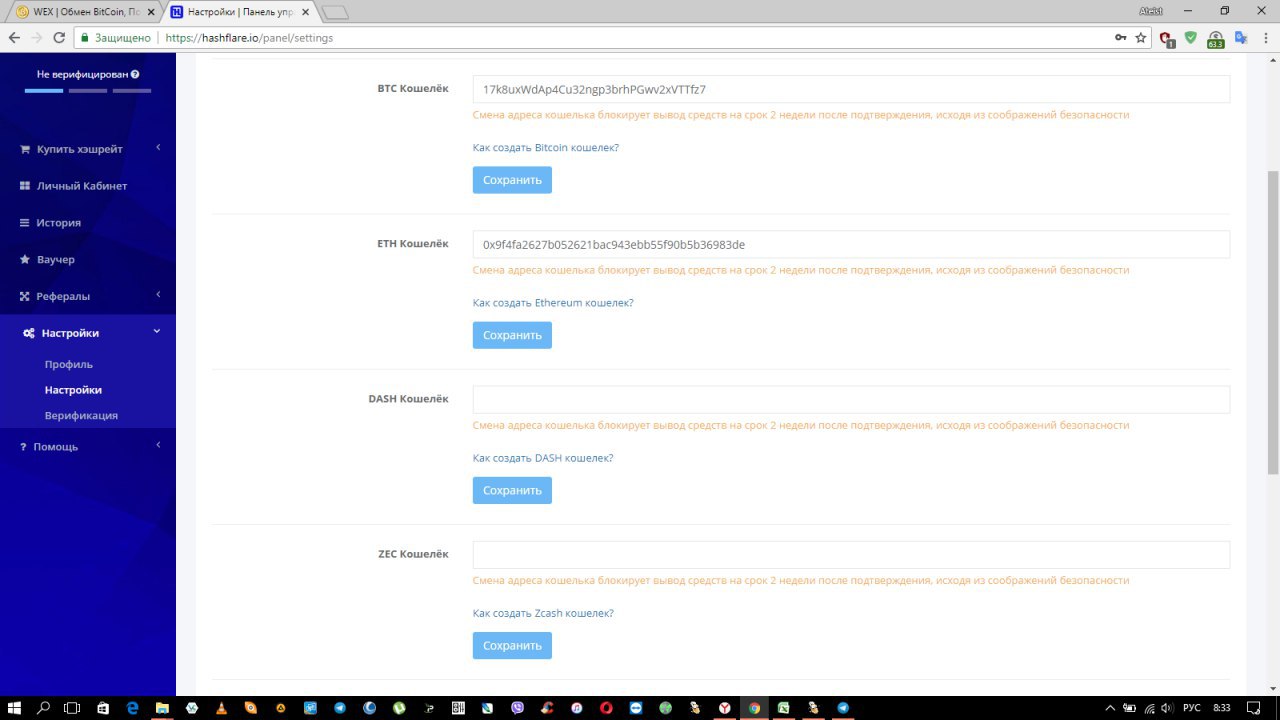This screenshot has width=1280, height=720.
Task: Open Task View in the taskbar
Action: point(72,707)
